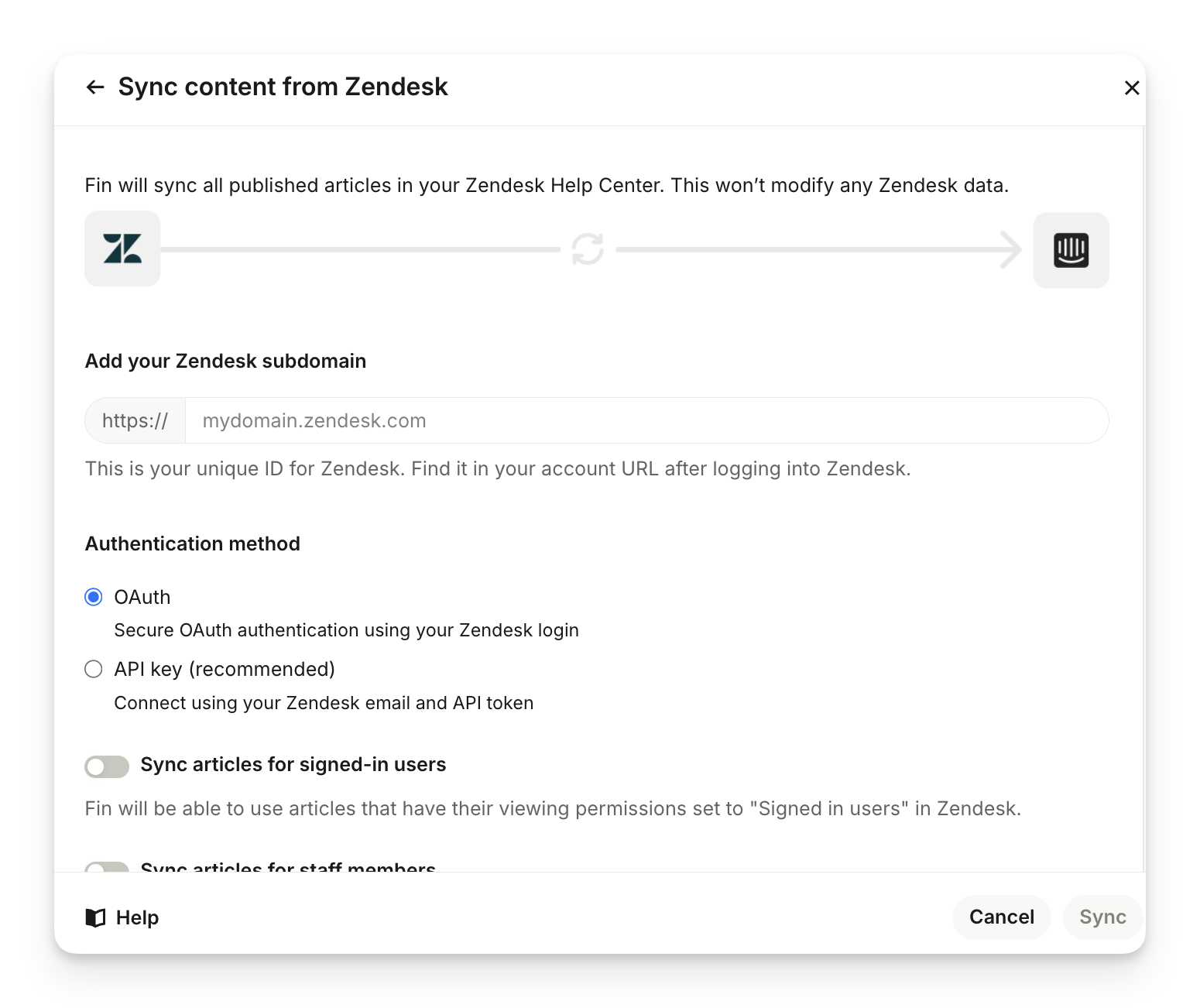Enable Sync articles for signed-in users toggle
Screen dimensions: 1200x1008
[x=107, y=766]
